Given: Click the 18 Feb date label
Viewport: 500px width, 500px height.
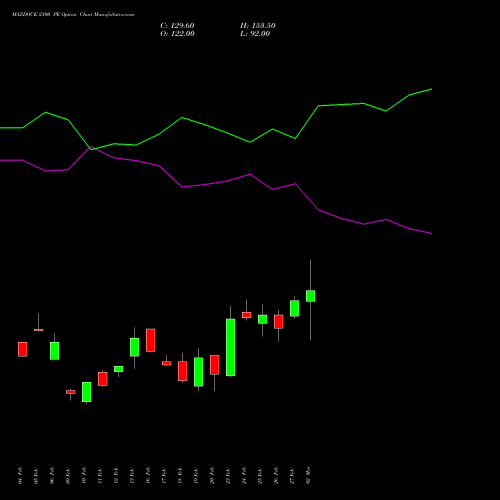Looking at the screenshot, I should [180, 476].
